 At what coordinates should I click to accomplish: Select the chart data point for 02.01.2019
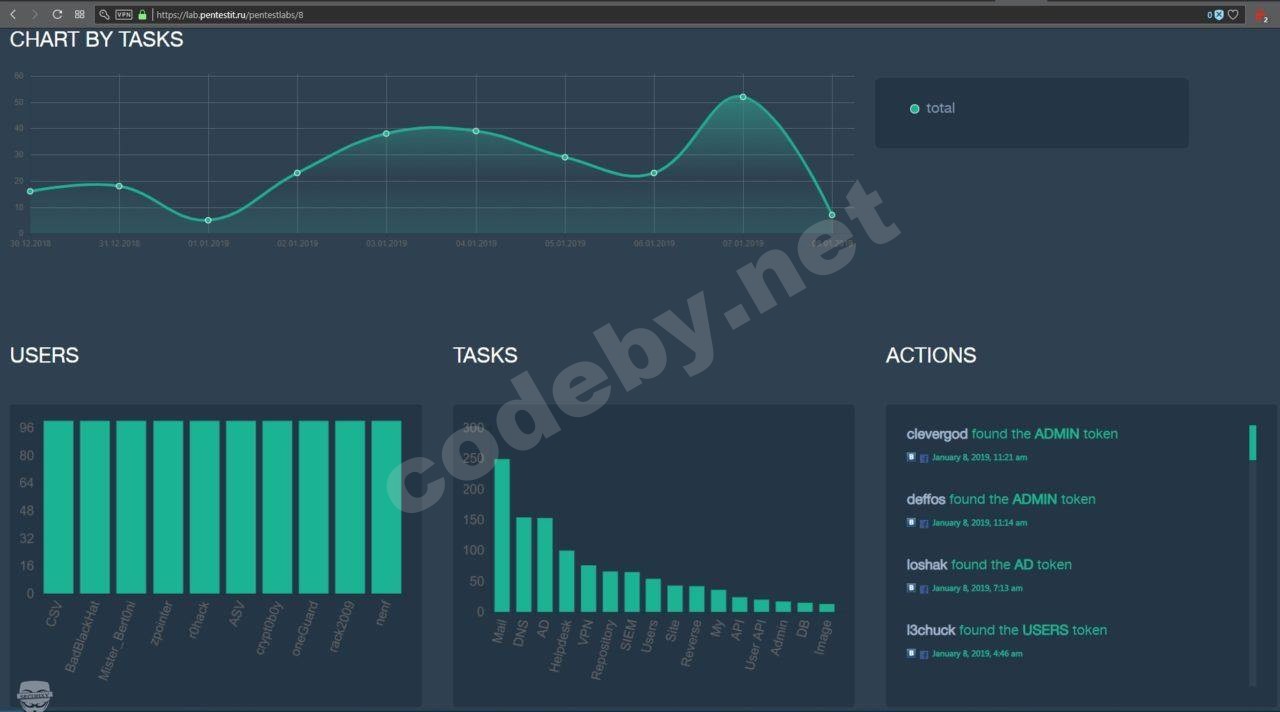[x=297, y=173]
